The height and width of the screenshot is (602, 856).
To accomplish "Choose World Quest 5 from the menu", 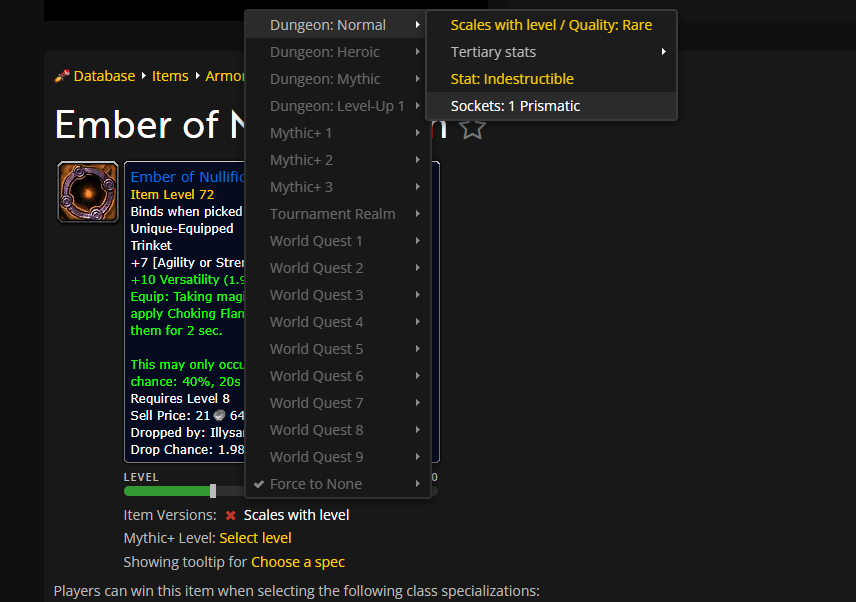I will pyautogui.click(x=338, y=349).
